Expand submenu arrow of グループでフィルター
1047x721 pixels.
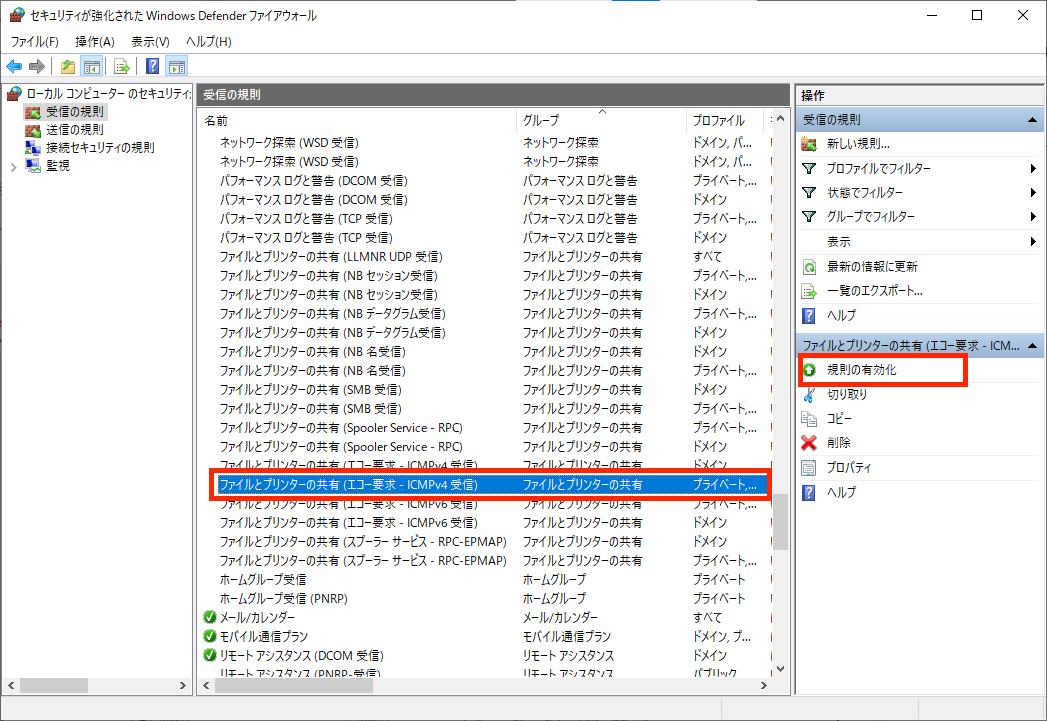click(1033, 216)
